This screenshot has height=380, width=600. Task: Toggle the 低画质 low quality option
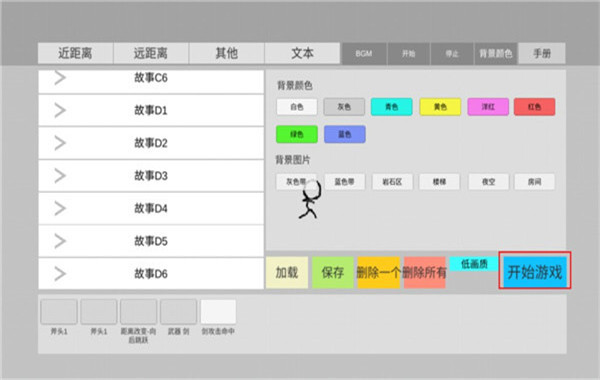(x=474, y=264)
